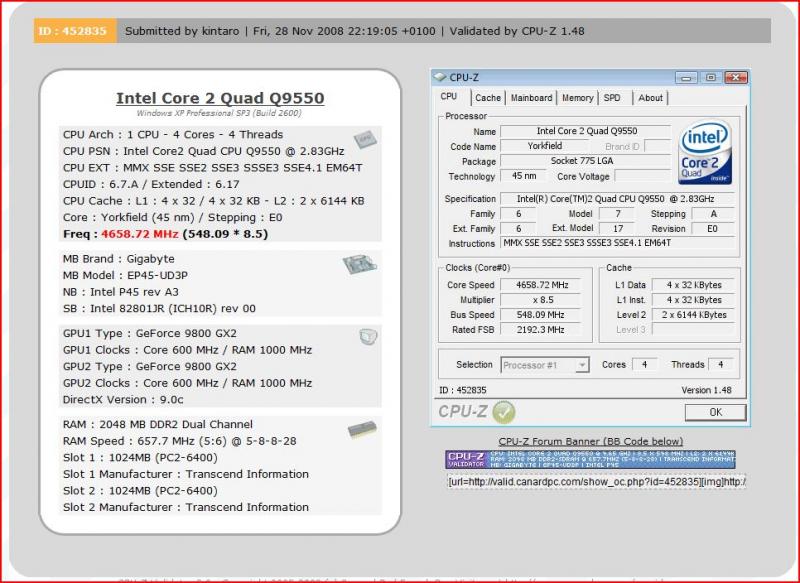Image resolution: width=800 pixels, height=583 pixels.
Task: Click the red 4658.72 MHz frequency text
Action: click(140, 234)
